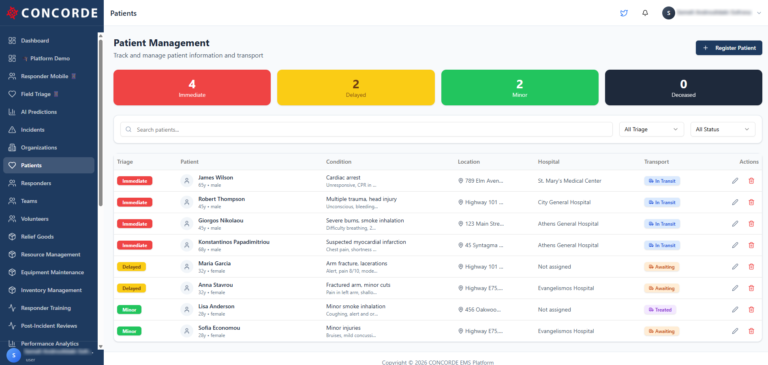The height and width of the screenshot is (365, 768).
Task: Click the sidebar vertical scrollbar
Action: coord(100,122)
